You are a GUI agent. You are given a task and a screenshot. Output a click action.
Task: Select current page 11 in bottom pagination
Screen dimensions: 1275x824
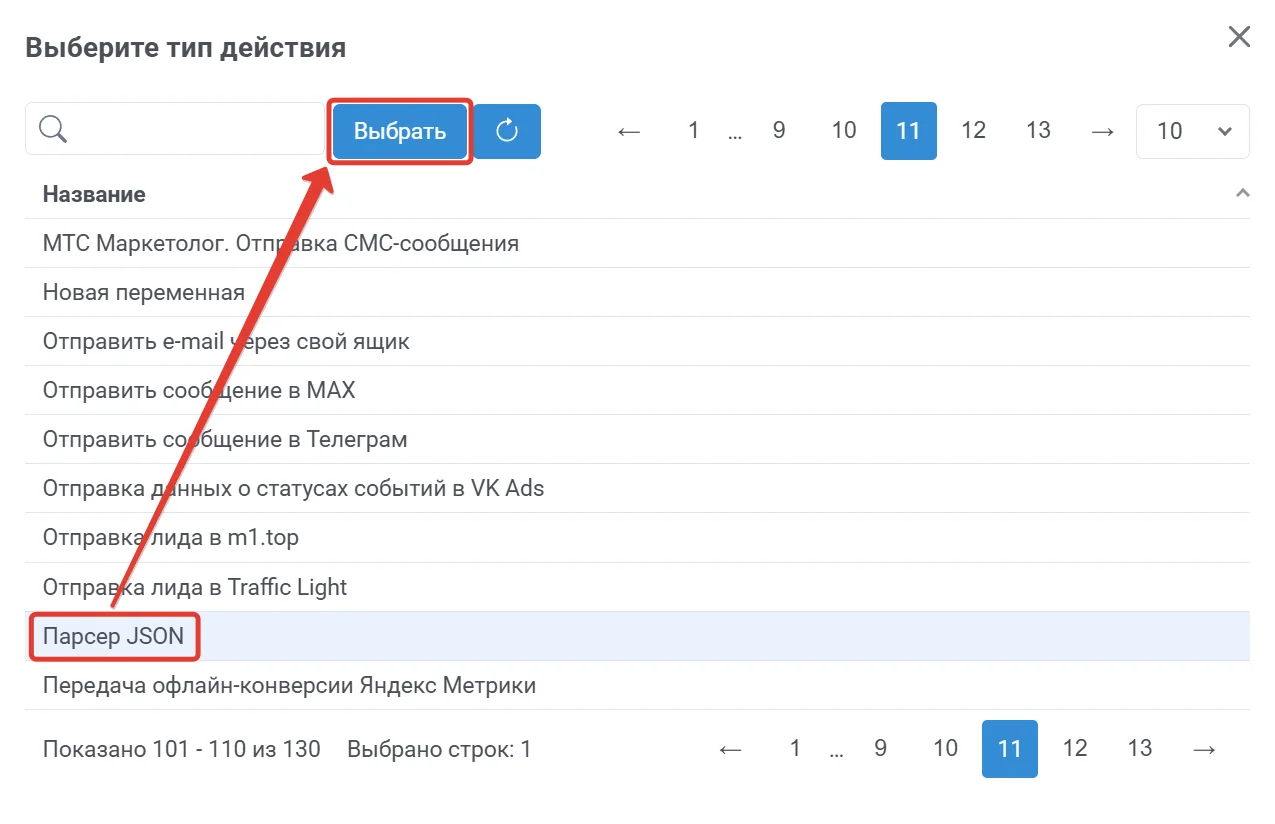[x=1010, y=749]
